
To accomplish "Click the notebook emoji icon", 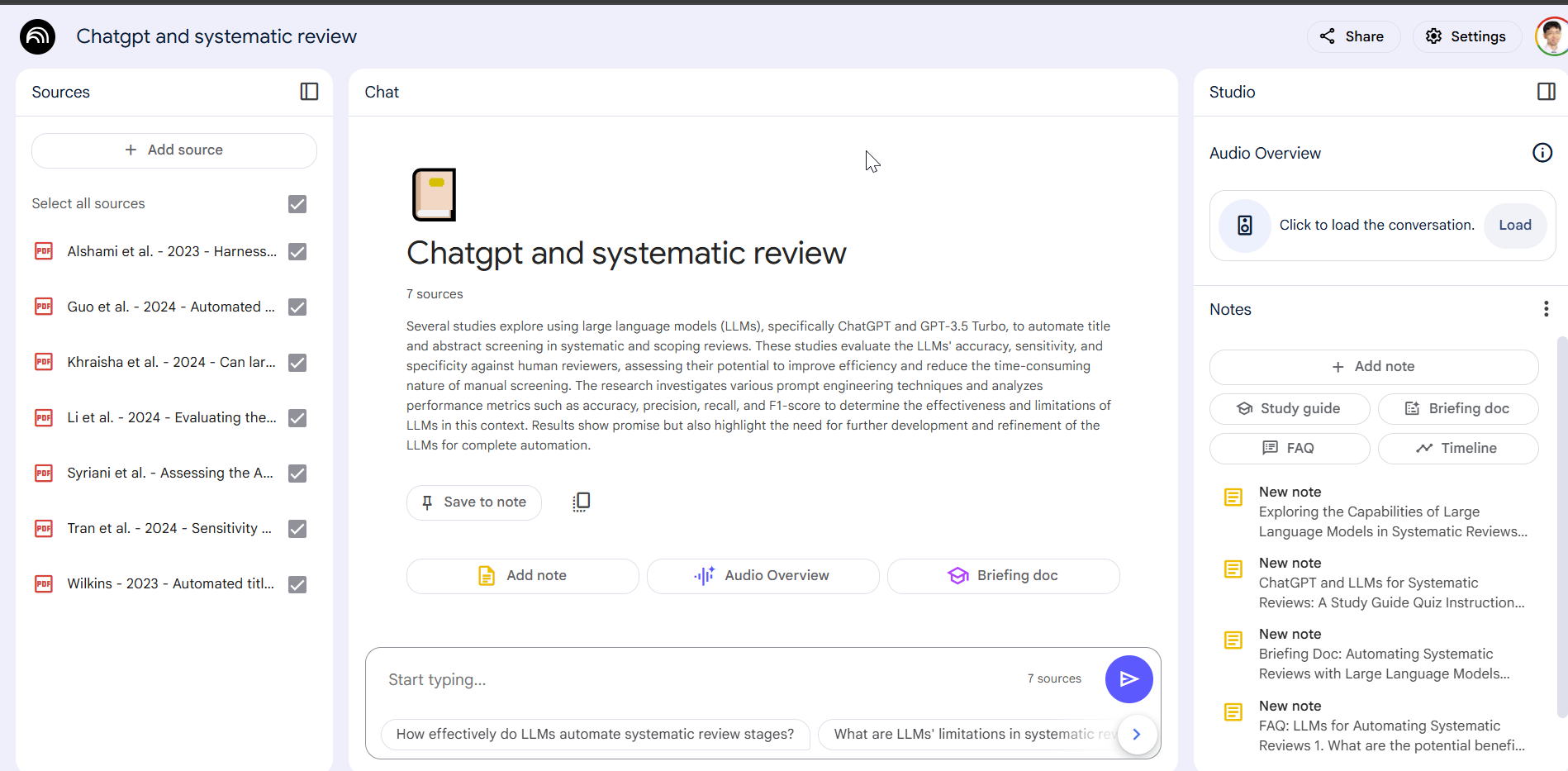I will point(434,195).
